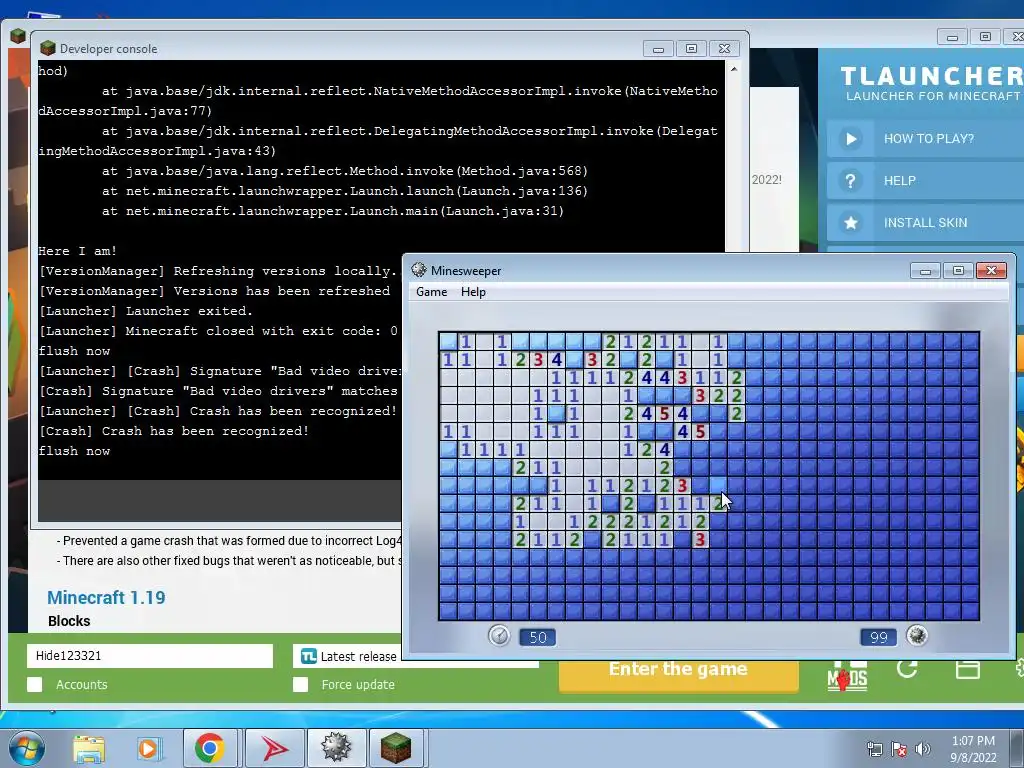1024x768 pixels.
Task: Click the username field Hide123321
Action: click(x=150, y=656)
